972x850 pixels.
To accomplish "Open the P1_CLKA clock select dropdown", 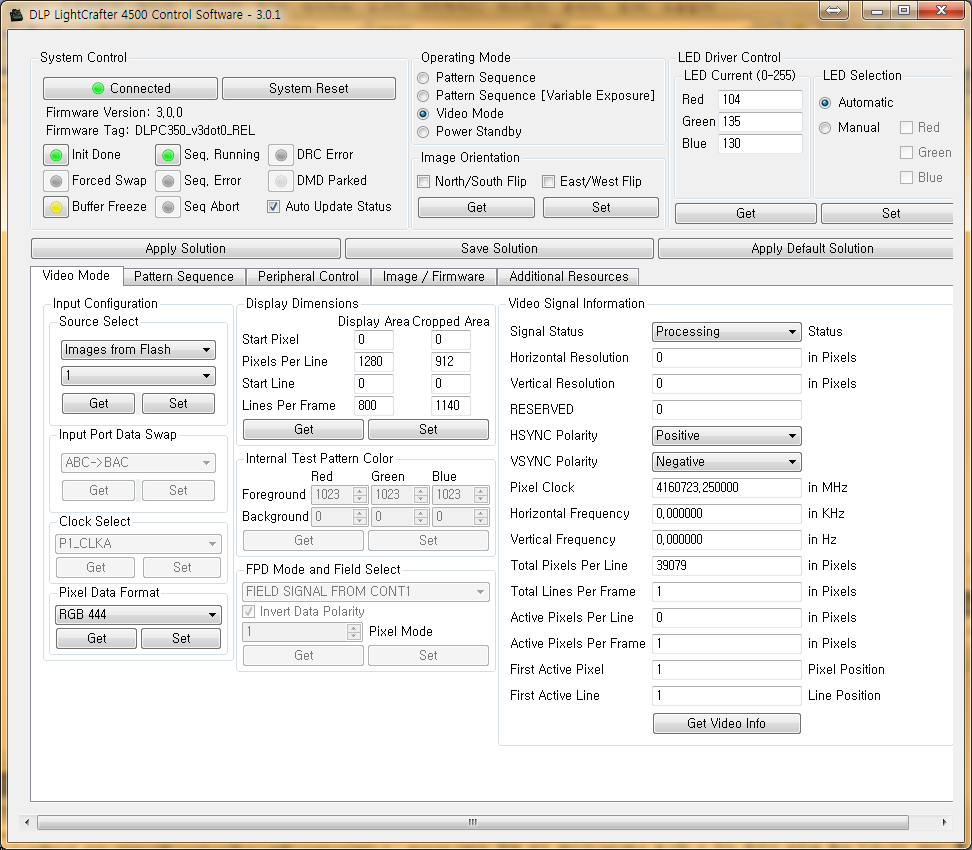I will (x=138, y=544).
